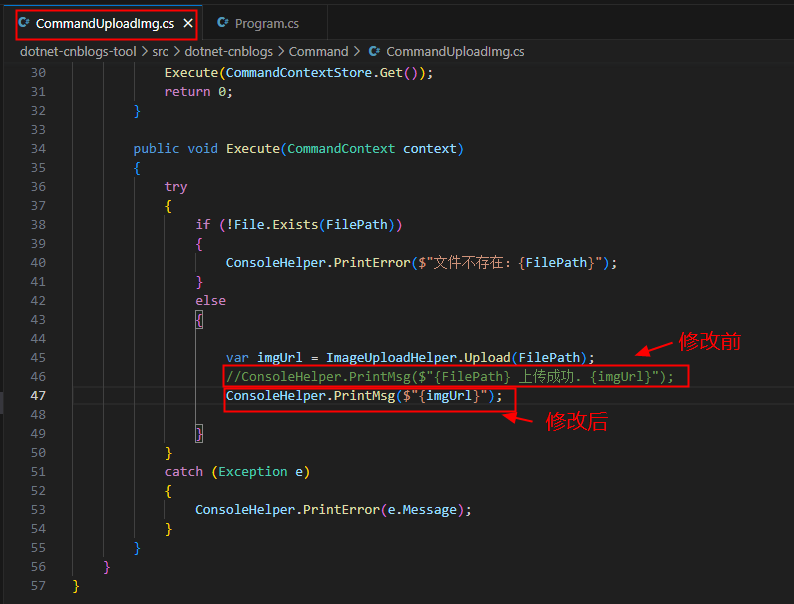794x604 pixels.
Task: Click the C# icon on Program.cs tab
Action: pos(222,23)
